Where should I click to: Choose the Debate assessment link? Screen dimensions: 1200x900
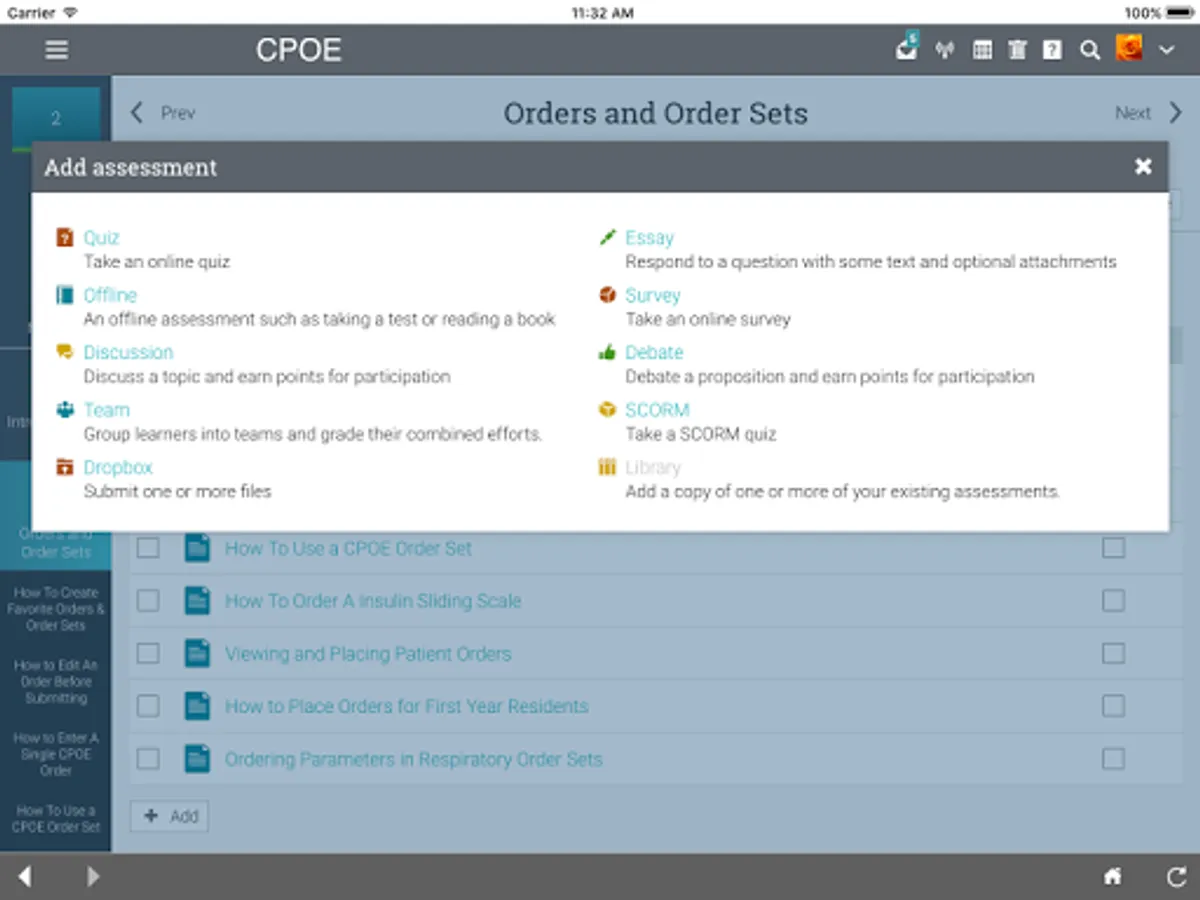(x=654, y=352)
